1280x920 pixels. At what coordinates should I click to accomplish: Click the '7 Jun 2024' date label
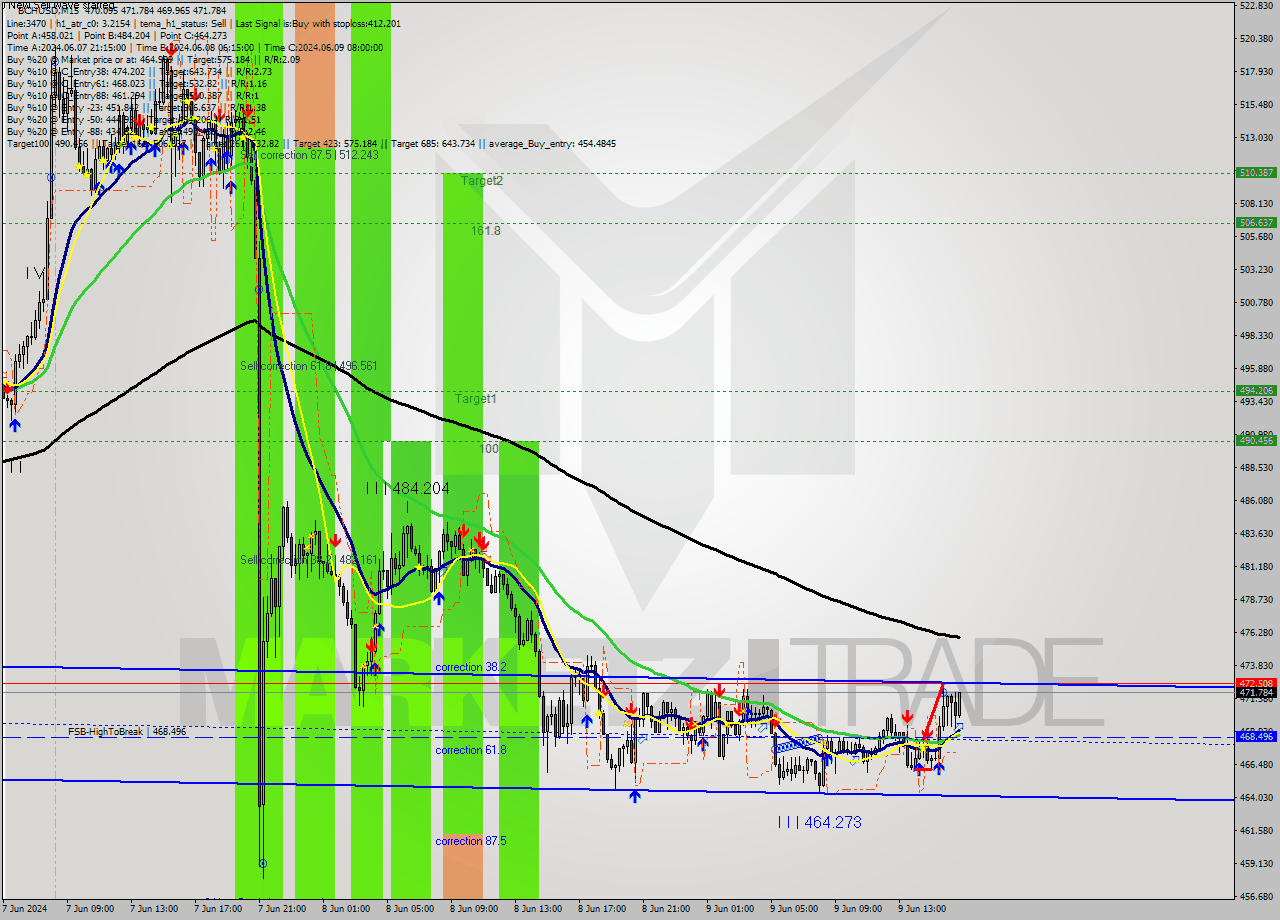25,909
